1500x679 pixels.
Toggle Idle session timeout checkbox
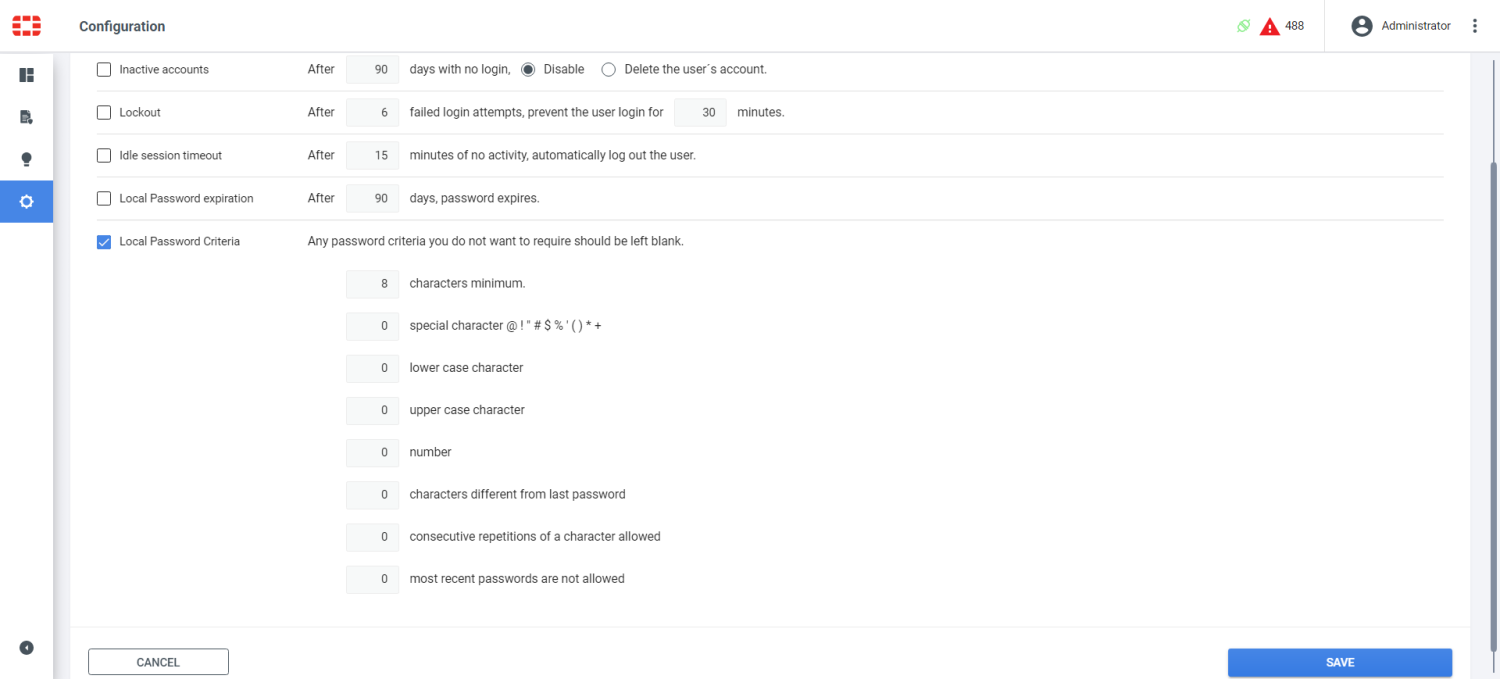coord(104,155)
